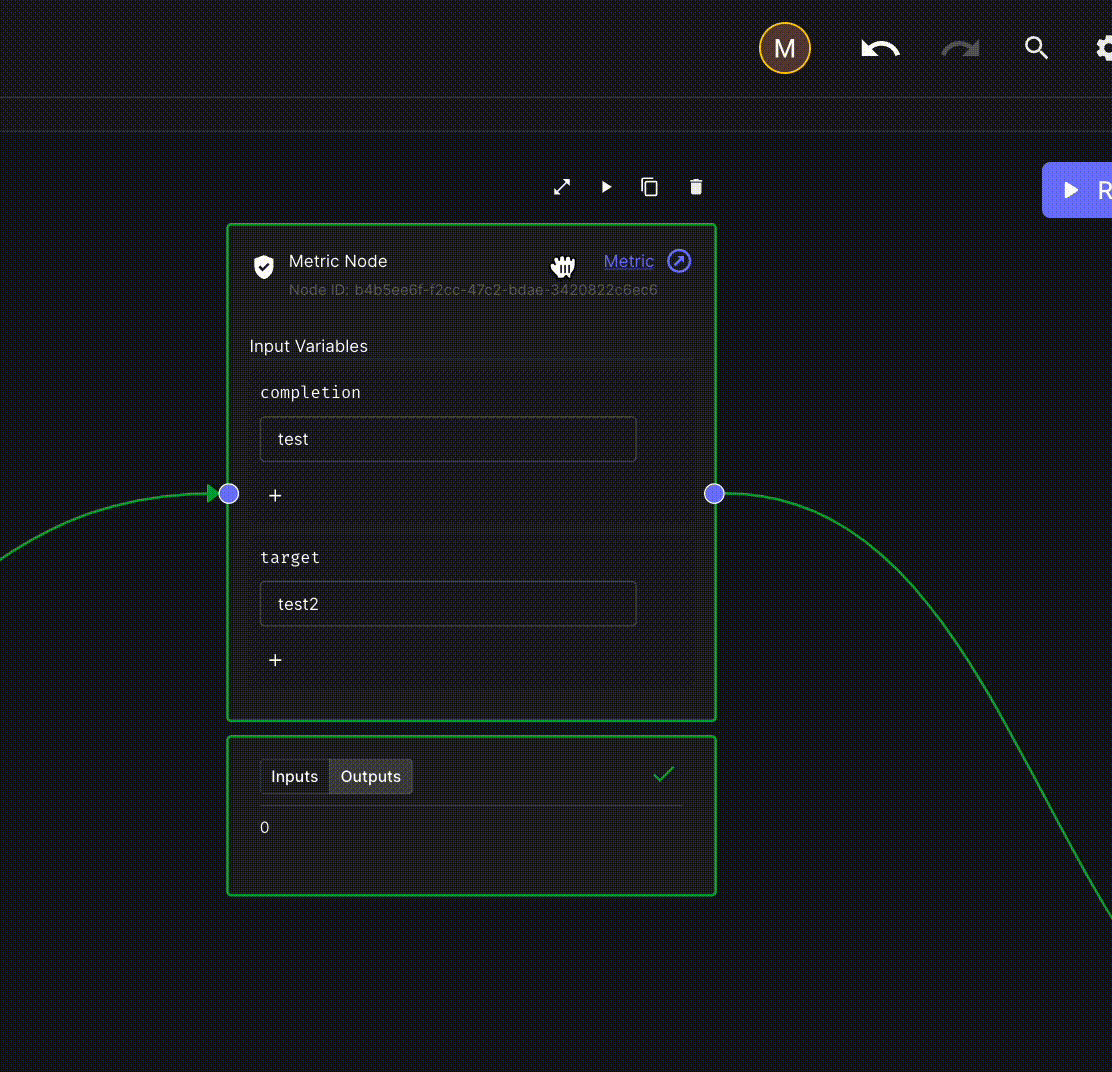The height and width of the screenshot is (1072, 1112).
Task: Open the metric external arrow icon
Action: coord(679,261)
